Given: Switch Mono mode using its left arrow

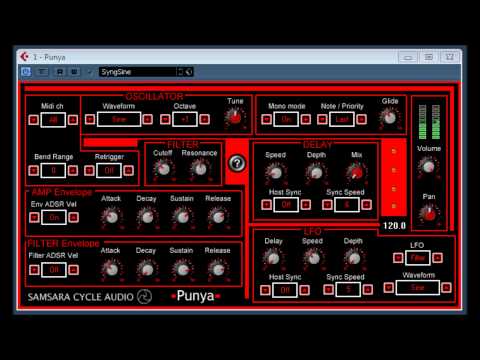Looking at the screenshot, I should click(x=266, y=119).
